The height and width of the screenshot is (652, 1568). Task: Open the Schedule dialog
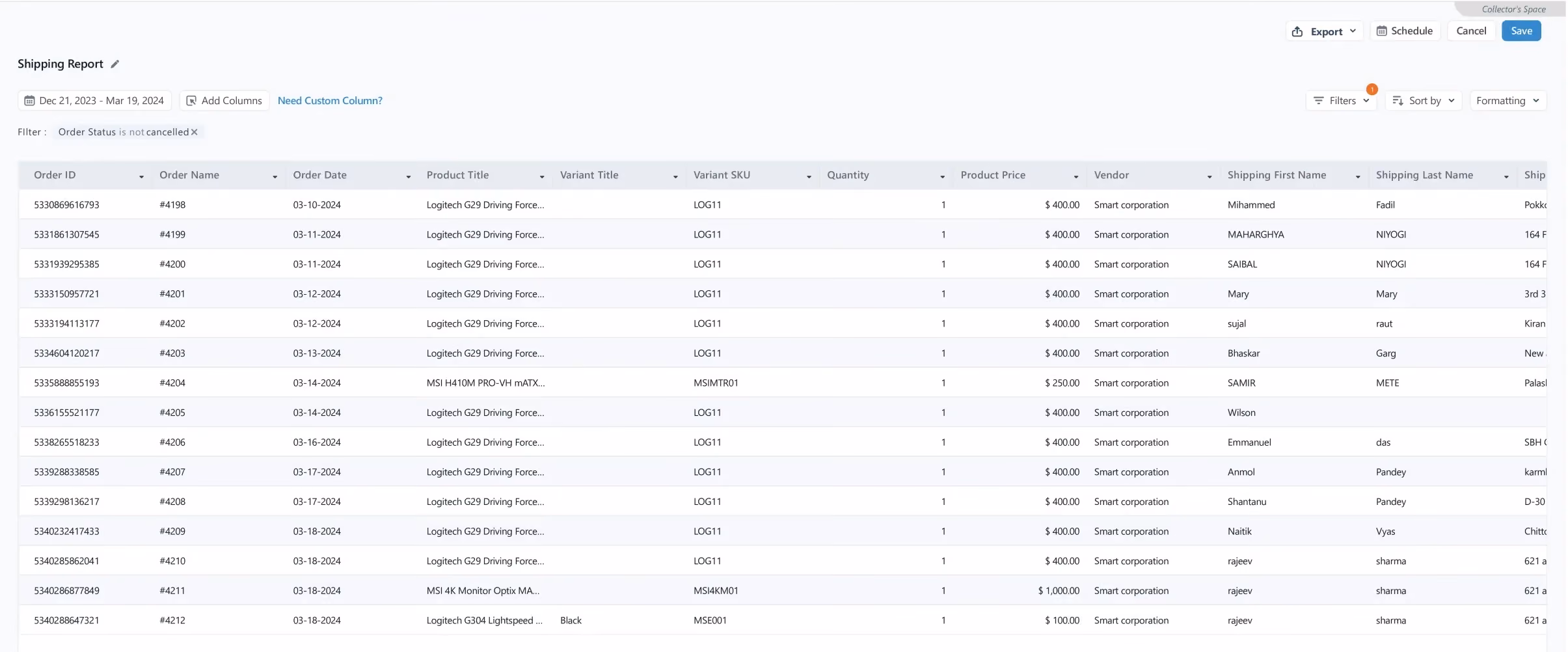[1405, 31]
